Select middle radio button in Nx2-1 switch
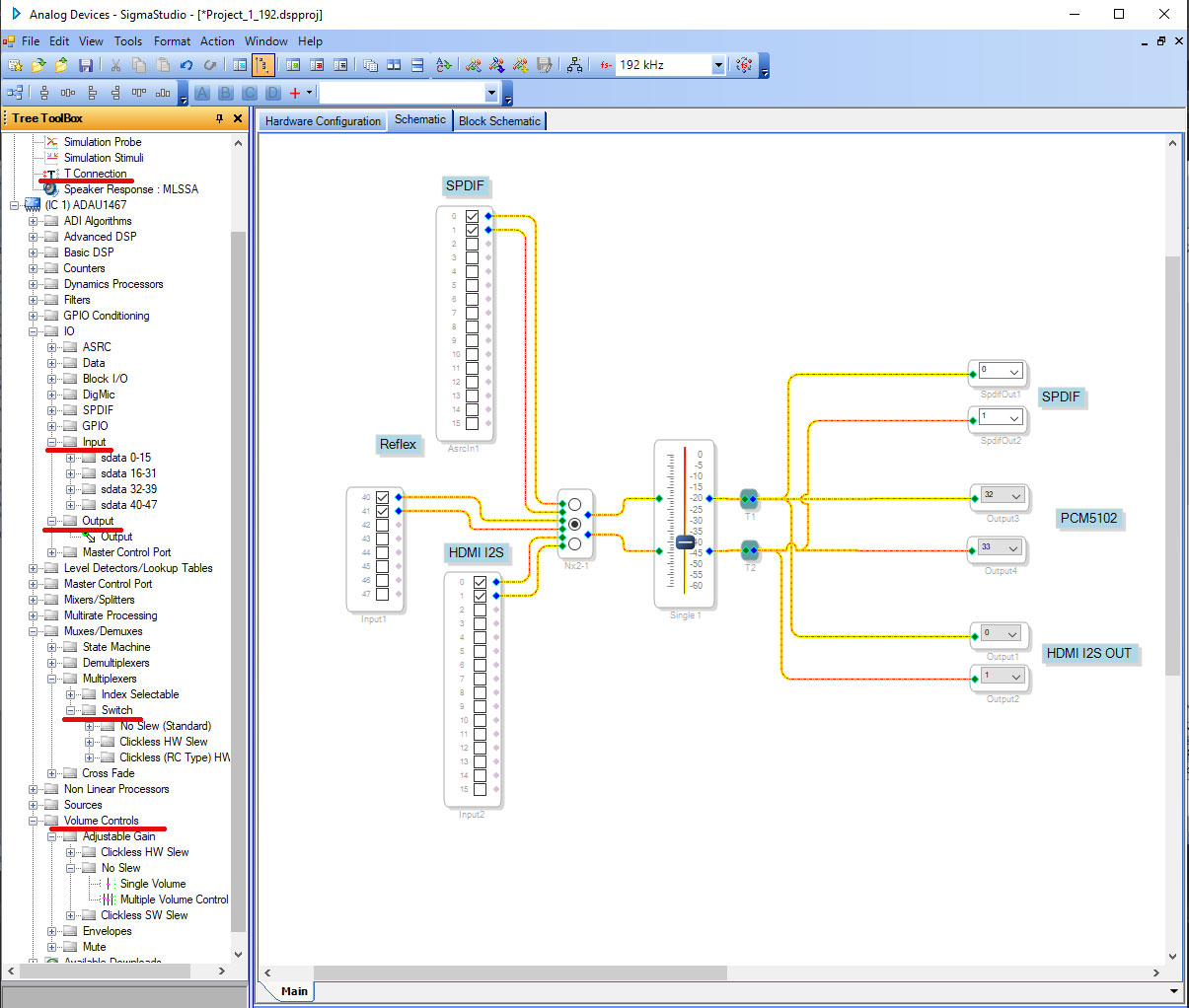Image resolution: width=1189 pixels, height=1008 pixels. 574,524
